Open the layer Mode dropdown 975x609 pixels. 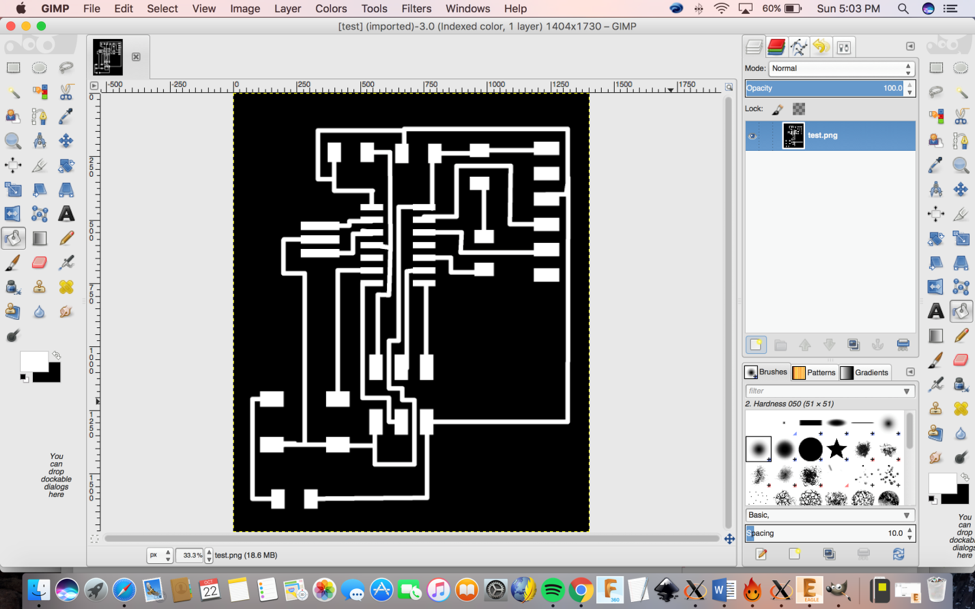coord(841,69)
